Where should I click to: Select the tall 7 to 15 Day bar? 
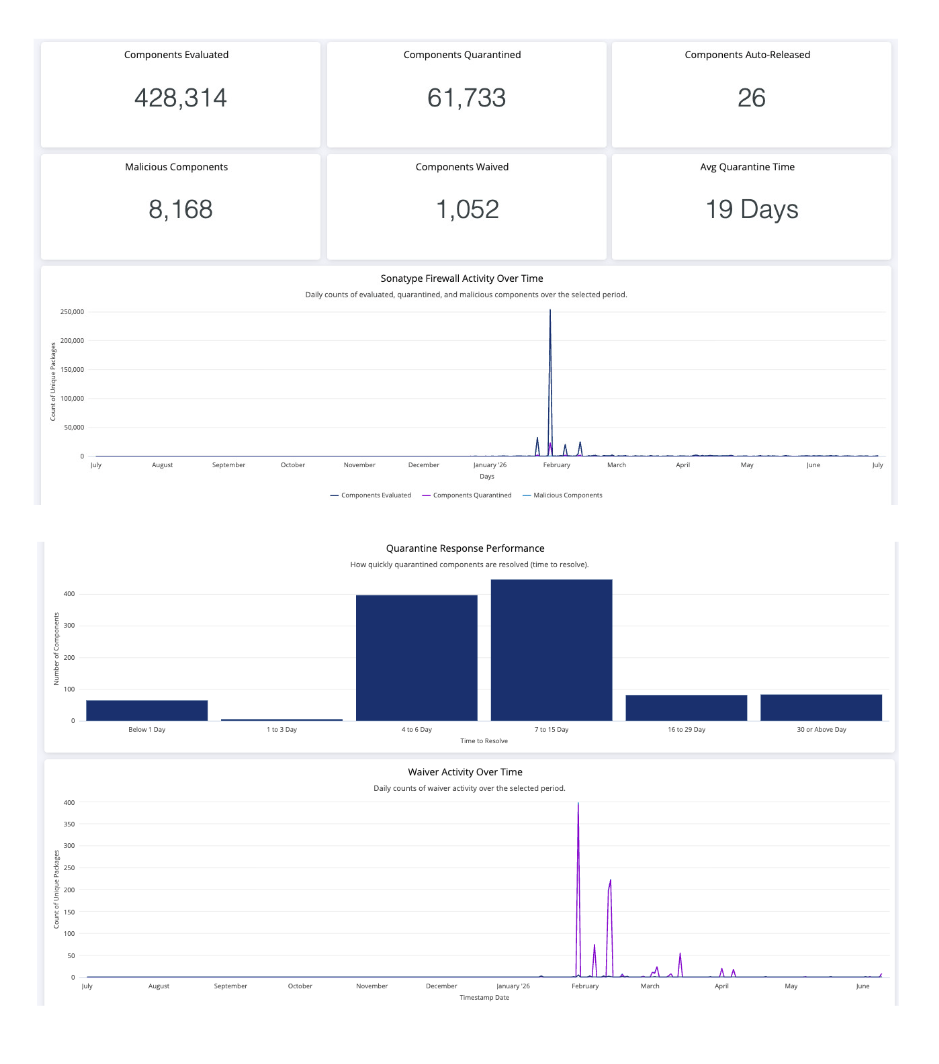coord(552,650)
